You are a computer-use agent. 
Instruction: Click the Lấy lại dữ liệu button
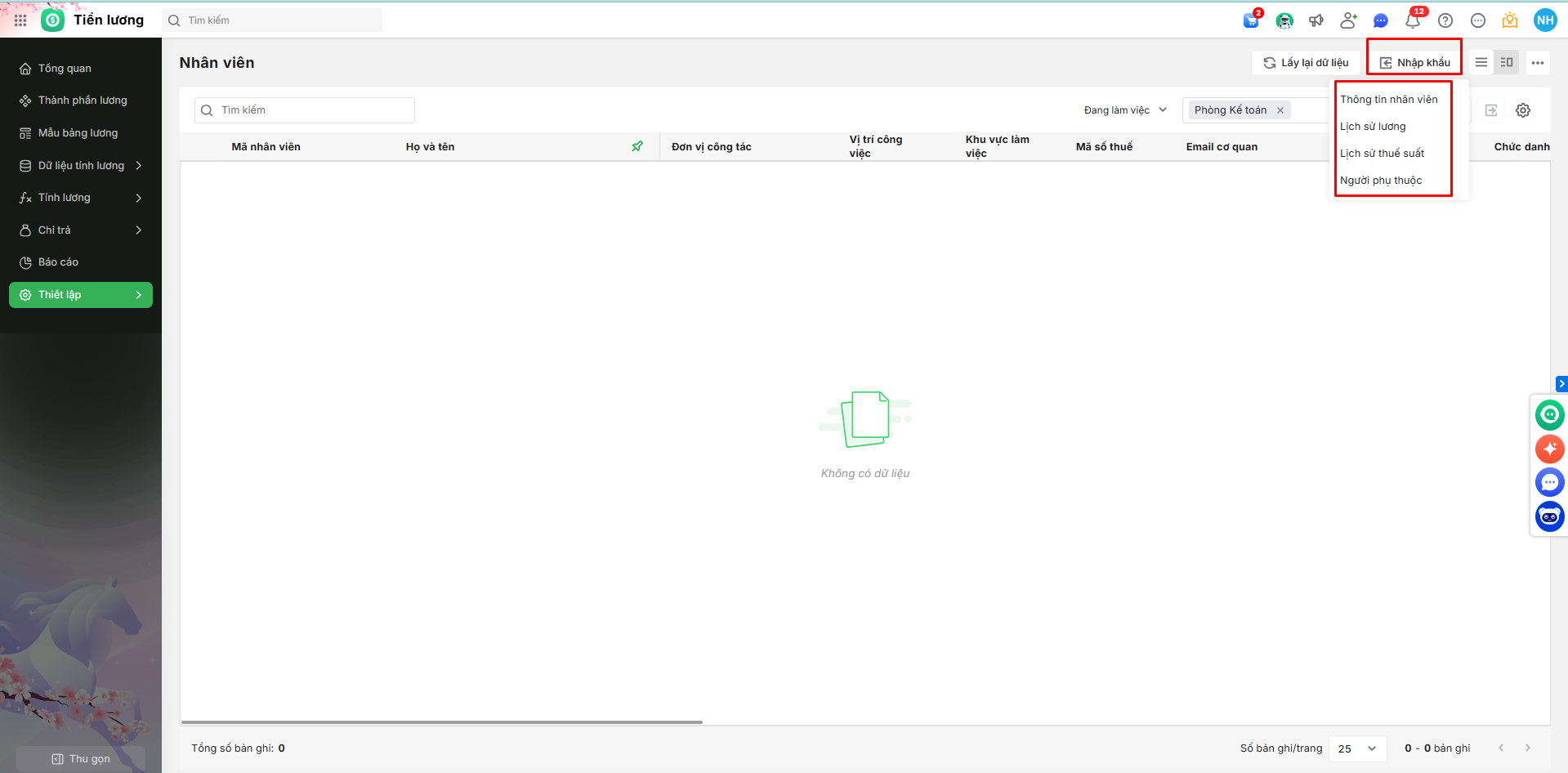tap(1306, 63)
